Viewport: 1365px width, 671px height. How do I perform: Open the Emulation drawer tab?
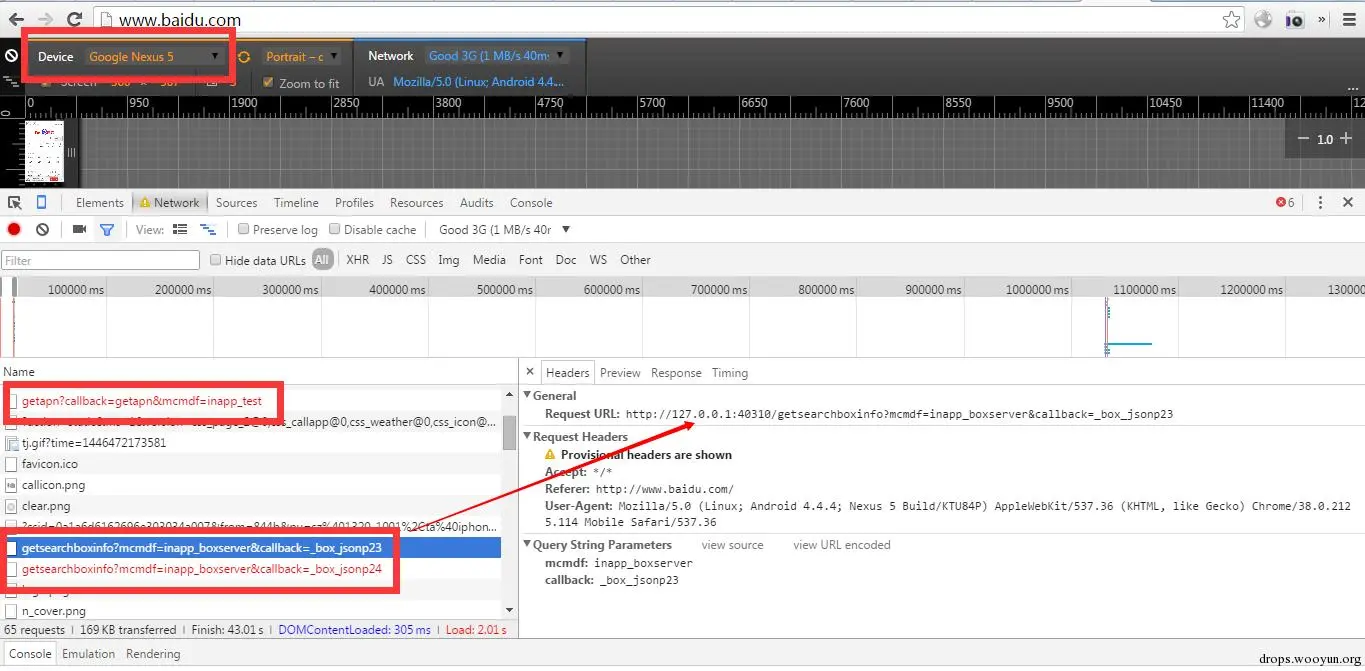tap(89, 654)
